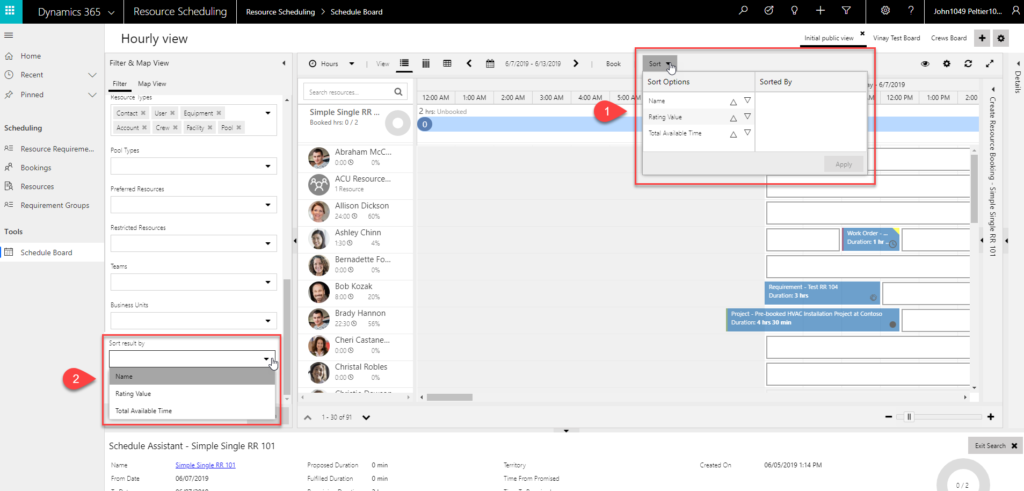Open Bookings in left navigation
Screen dimensions: 1024x491
[x=36, y=168]
